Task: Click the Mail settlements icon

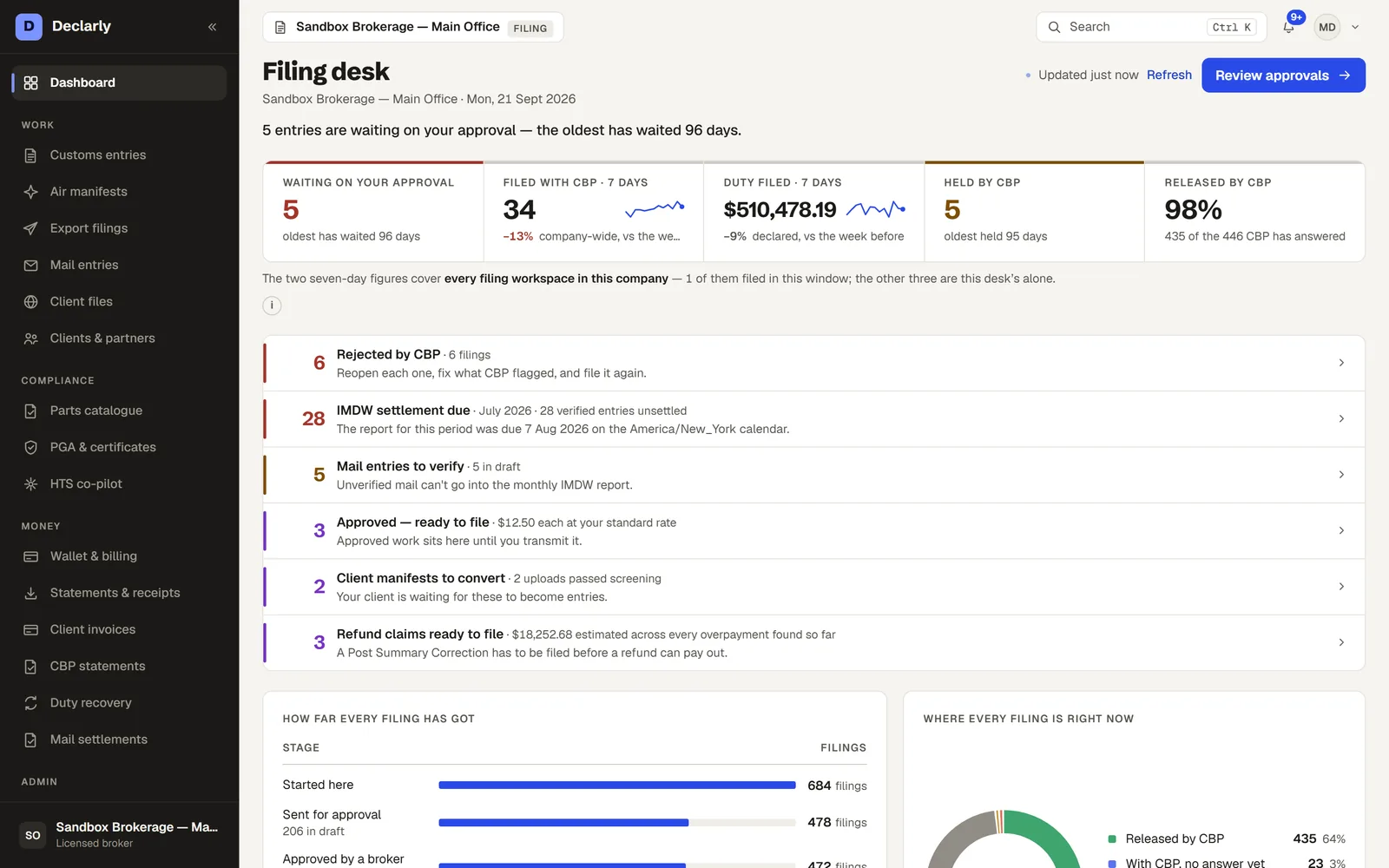Action: pos(30,740)
